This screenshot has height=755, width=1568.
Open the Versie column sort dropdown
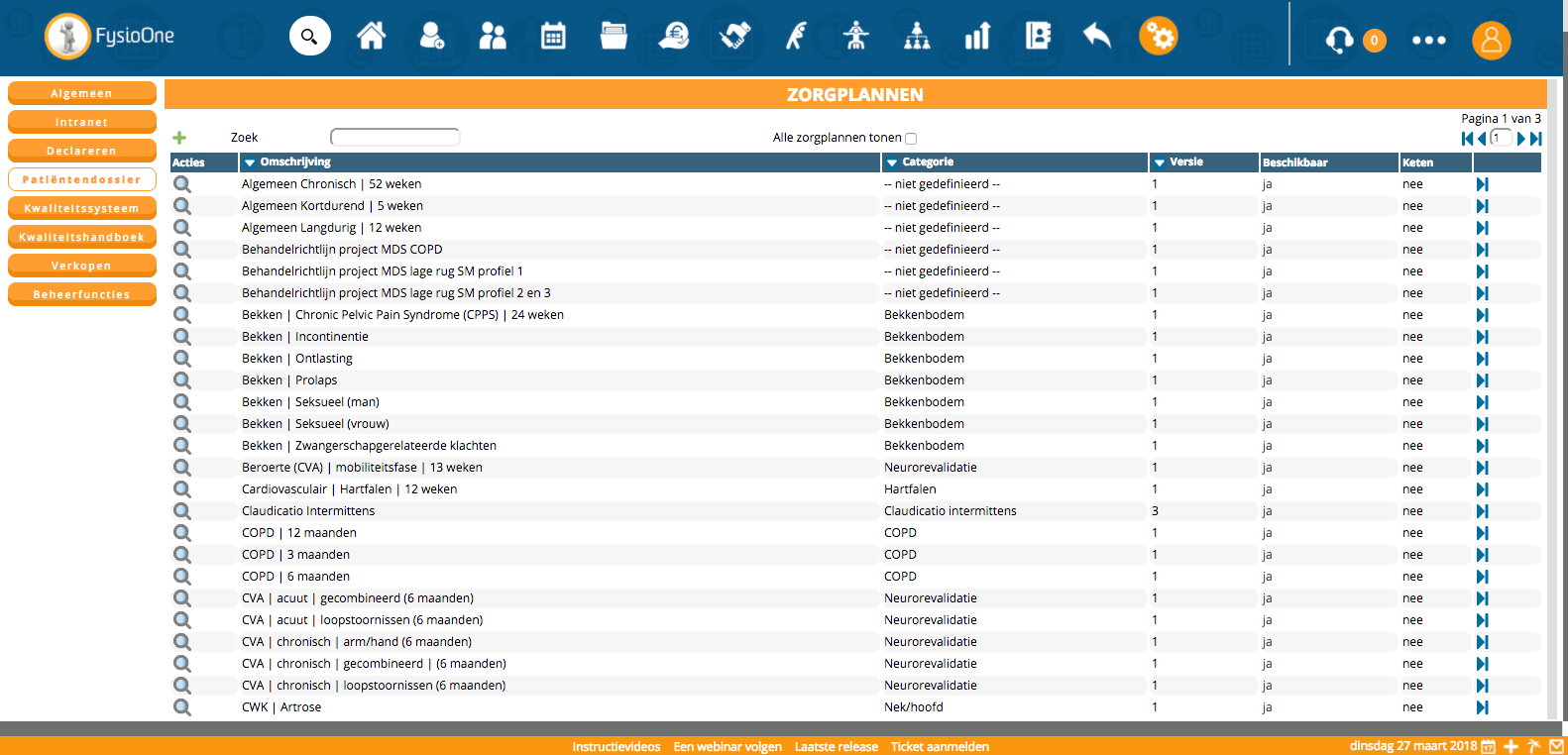1159,162
